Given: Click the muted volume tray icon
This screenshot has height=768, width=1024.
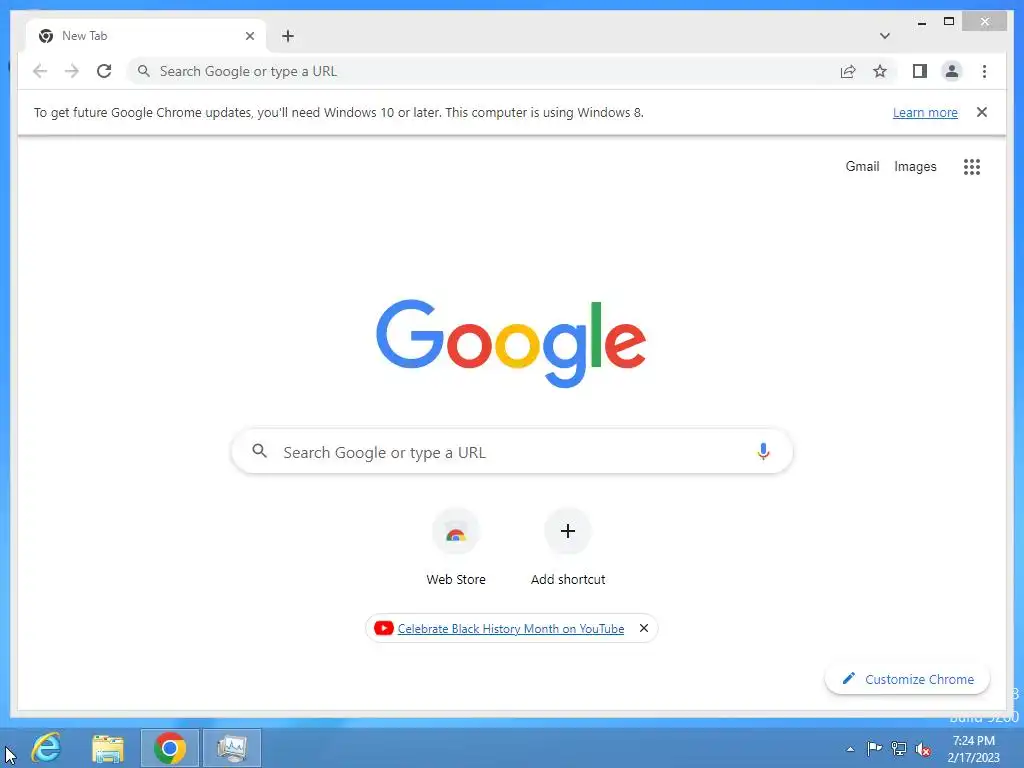Looking at the screenshot, I should (923, 749).
